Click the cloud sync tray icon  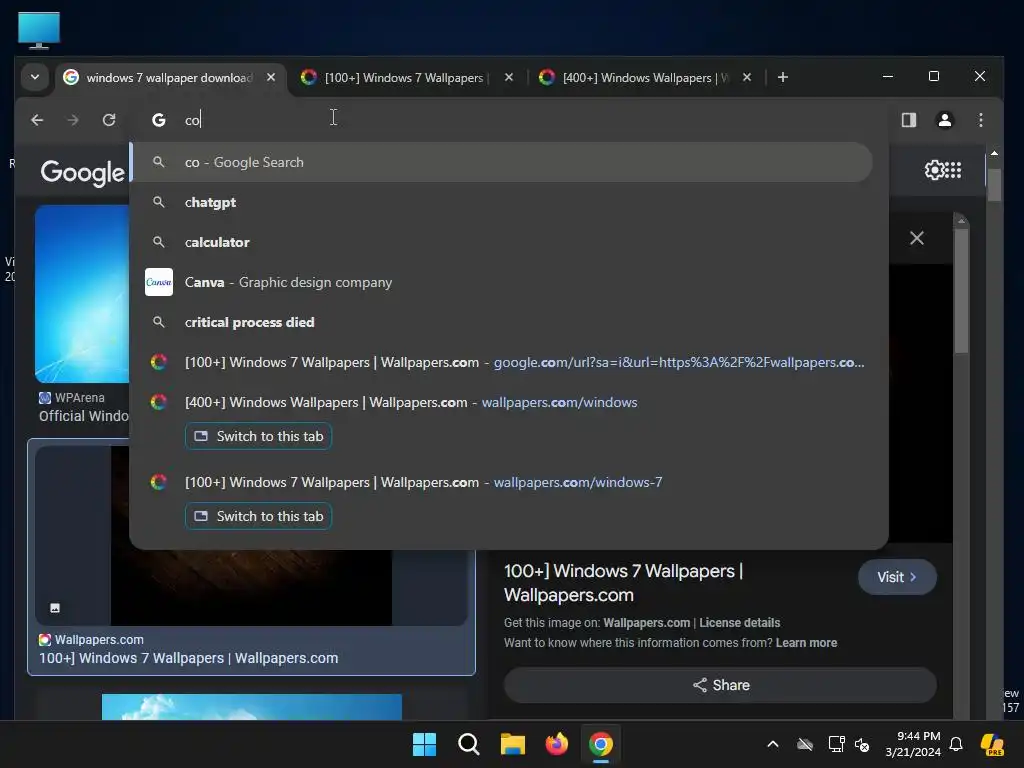coord(805,744)
